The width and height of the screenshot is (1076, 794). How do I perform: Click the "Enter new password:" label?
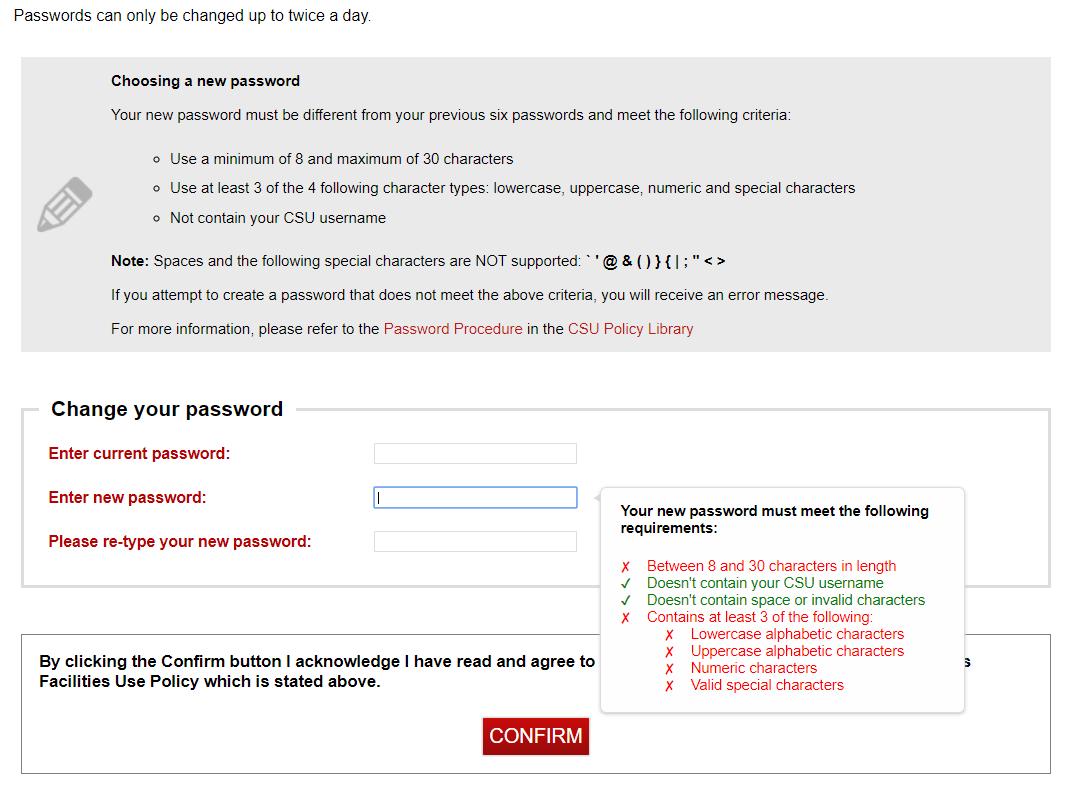pos(127,498)
